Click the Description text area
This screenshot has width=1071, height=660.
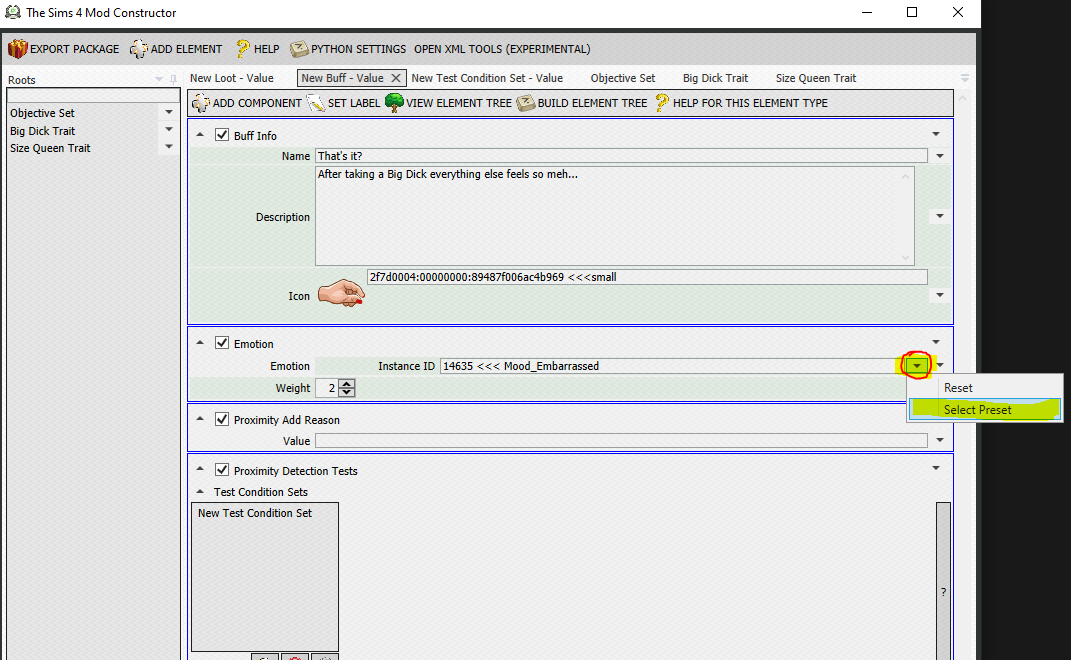coord(614,216)
